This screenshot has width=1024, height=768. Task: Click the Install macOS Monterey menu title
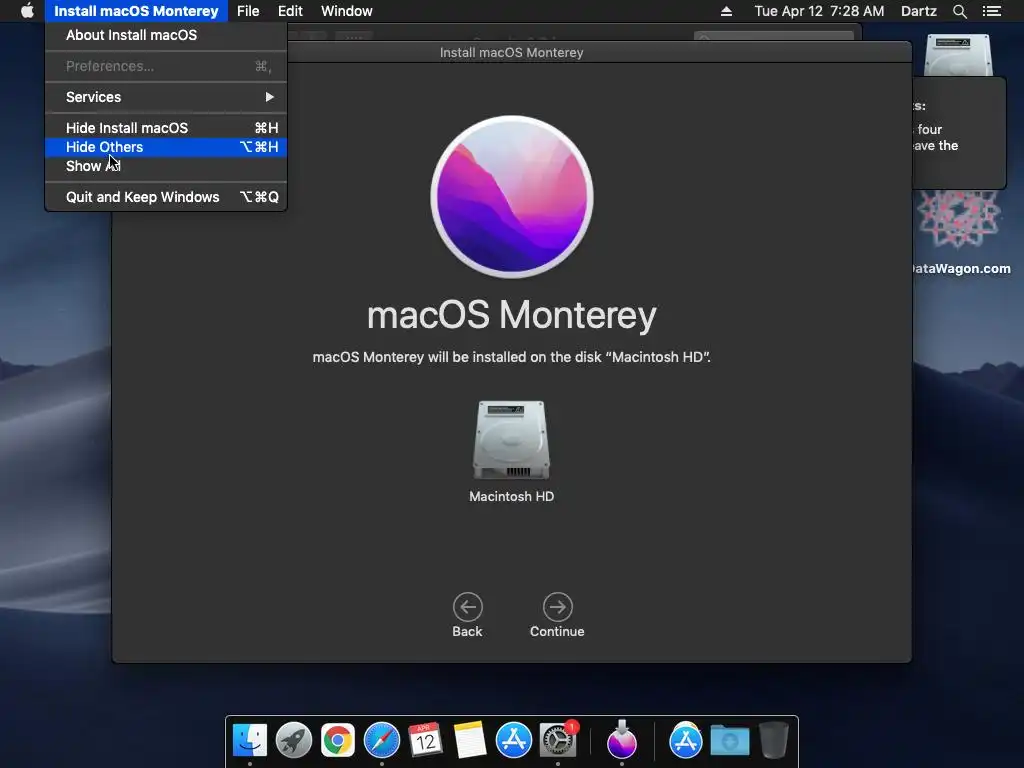coord(136,11)
